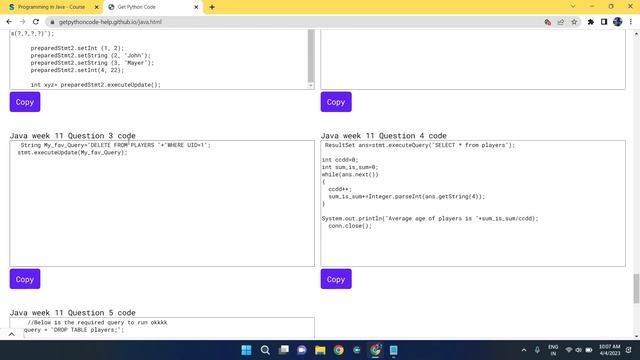This screenshot has width=640, height=360.
Task: Click page scrollbar up arrow
Action: [636, 33]
